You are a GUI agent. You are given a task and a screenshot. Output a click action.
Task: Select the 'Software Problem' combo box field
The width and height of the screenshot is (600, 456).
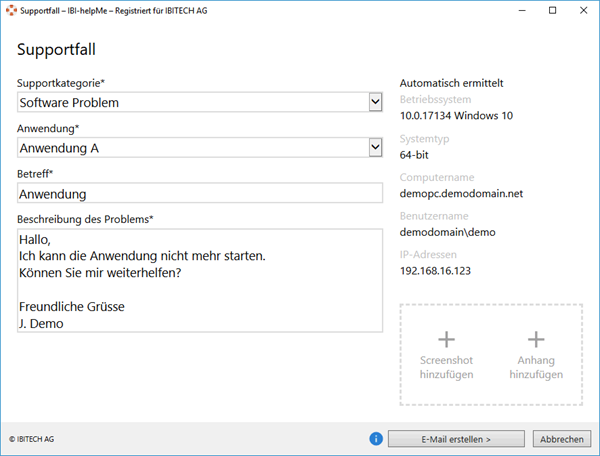190,102
